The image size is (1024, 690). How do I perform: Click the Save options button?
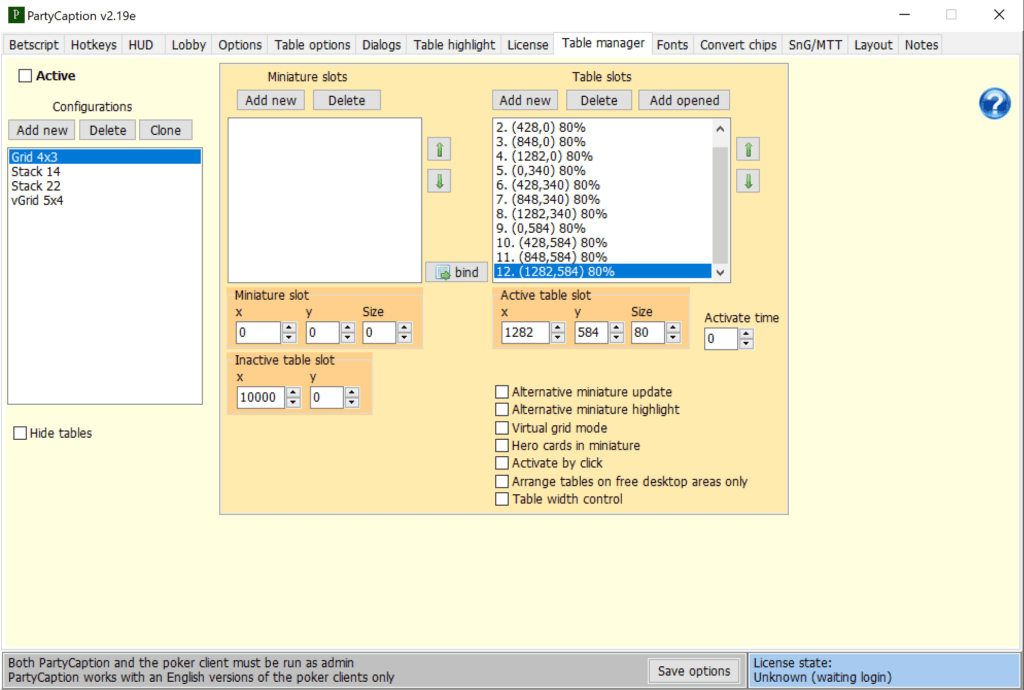pos(694,670)
